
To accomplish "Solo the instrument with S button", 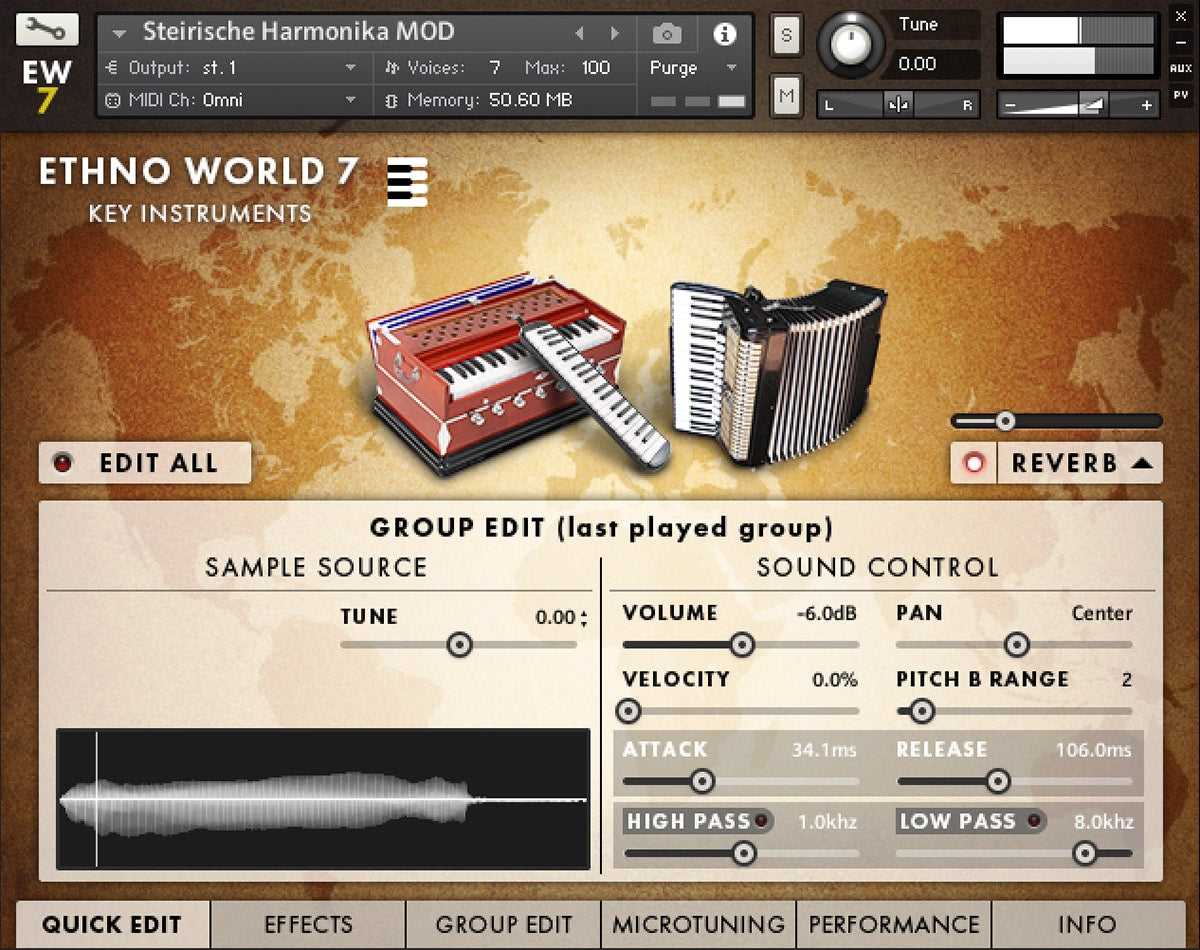I will (786, 35).
